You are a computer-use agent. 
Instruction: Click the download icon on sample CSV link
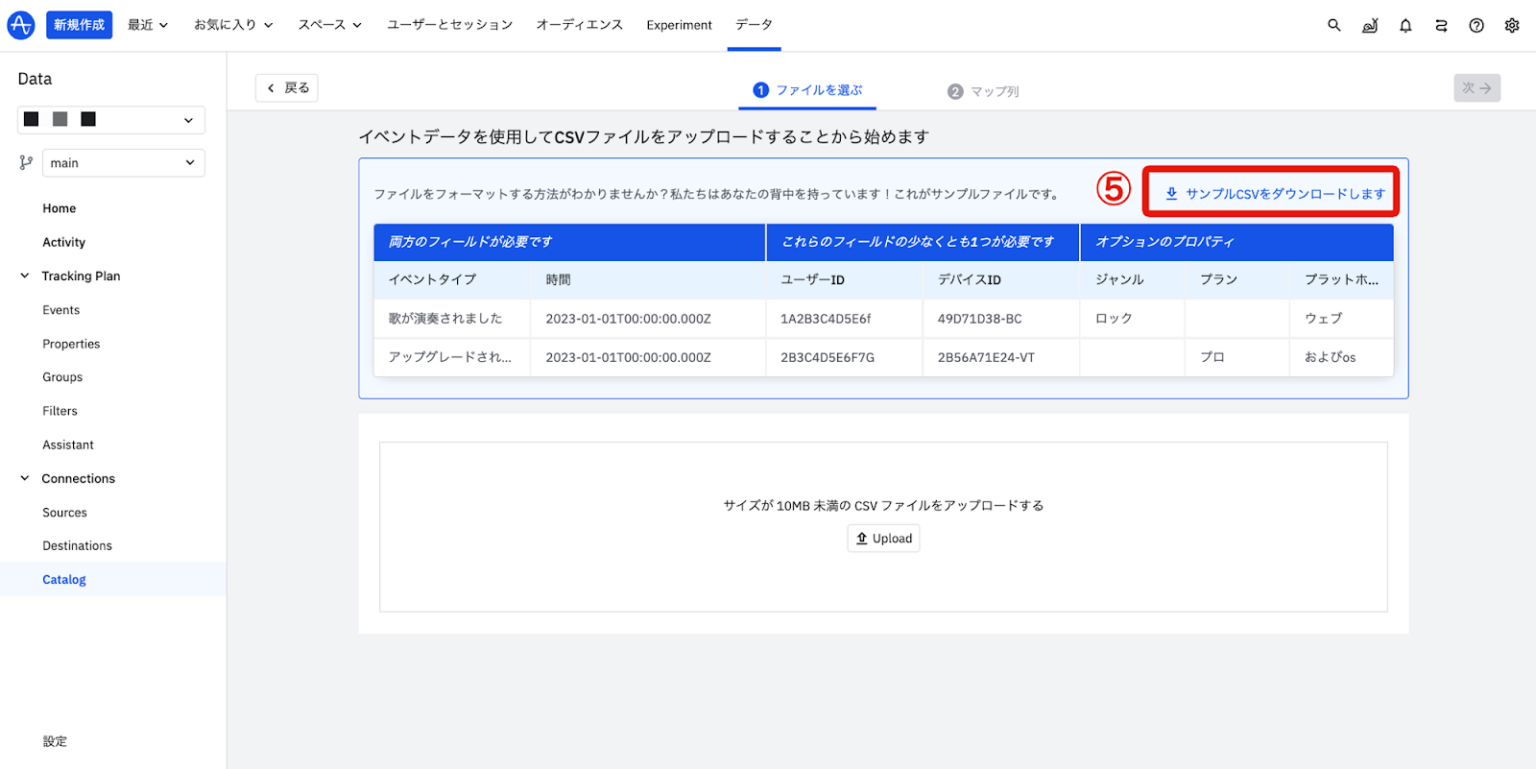point(1171,193)
